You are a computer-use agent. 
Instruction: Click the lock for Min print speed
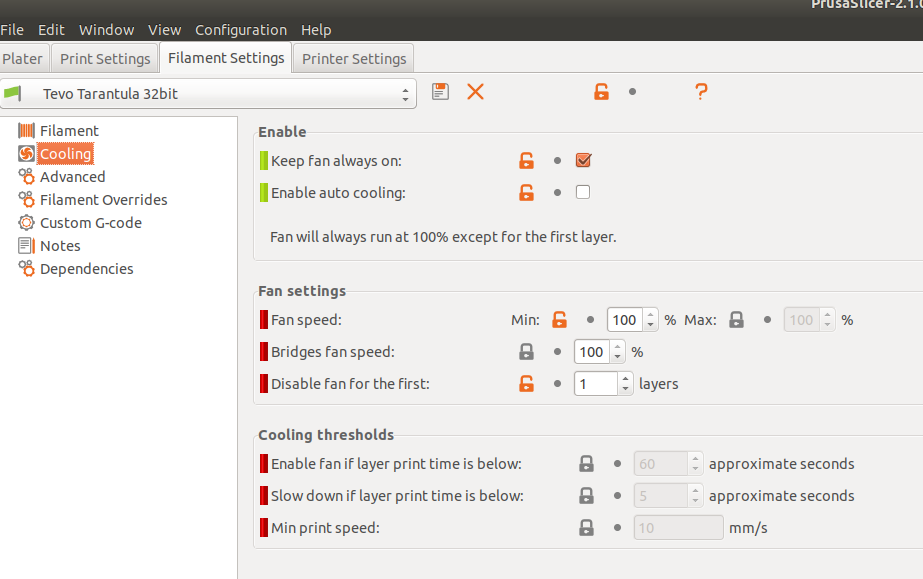point(586,527)
